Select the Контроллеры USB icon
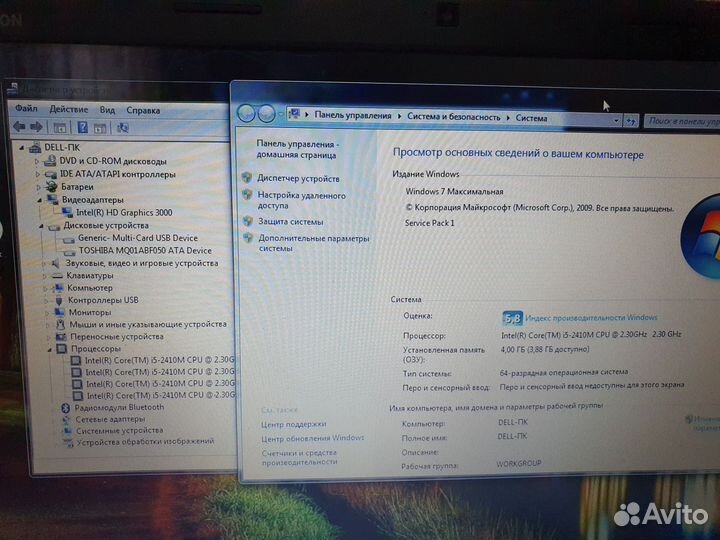The height and width of the screenshot is (540, 720). 59,300
